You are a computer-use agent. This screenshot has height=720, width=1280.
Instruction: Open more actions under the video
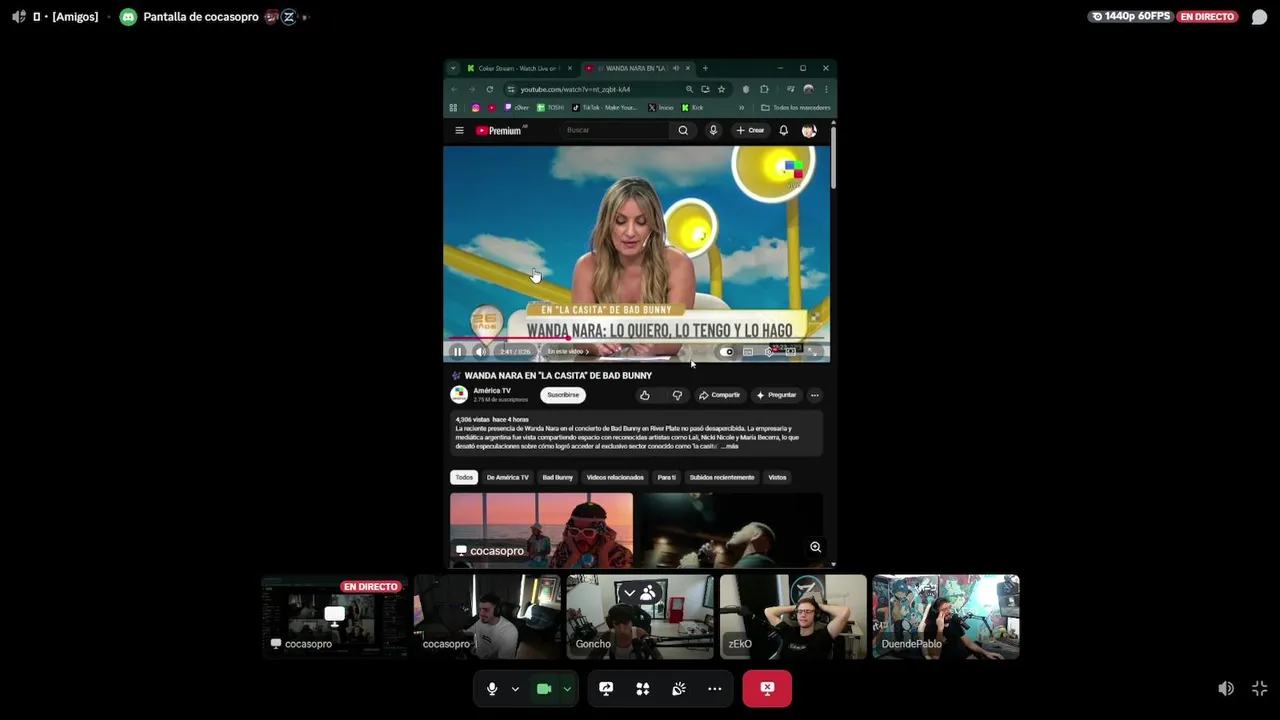[x=815, y=395]
